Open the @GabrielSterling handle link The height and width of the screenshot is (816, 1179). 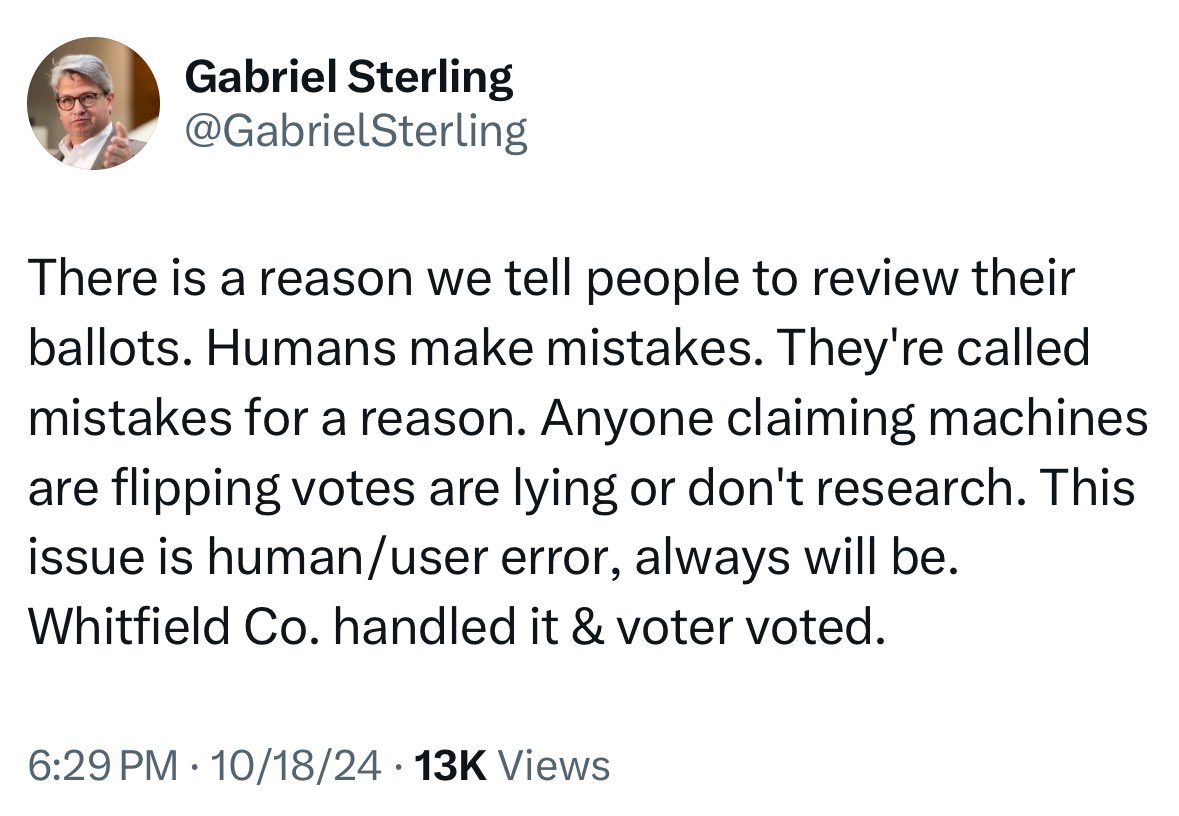[356, 131]
